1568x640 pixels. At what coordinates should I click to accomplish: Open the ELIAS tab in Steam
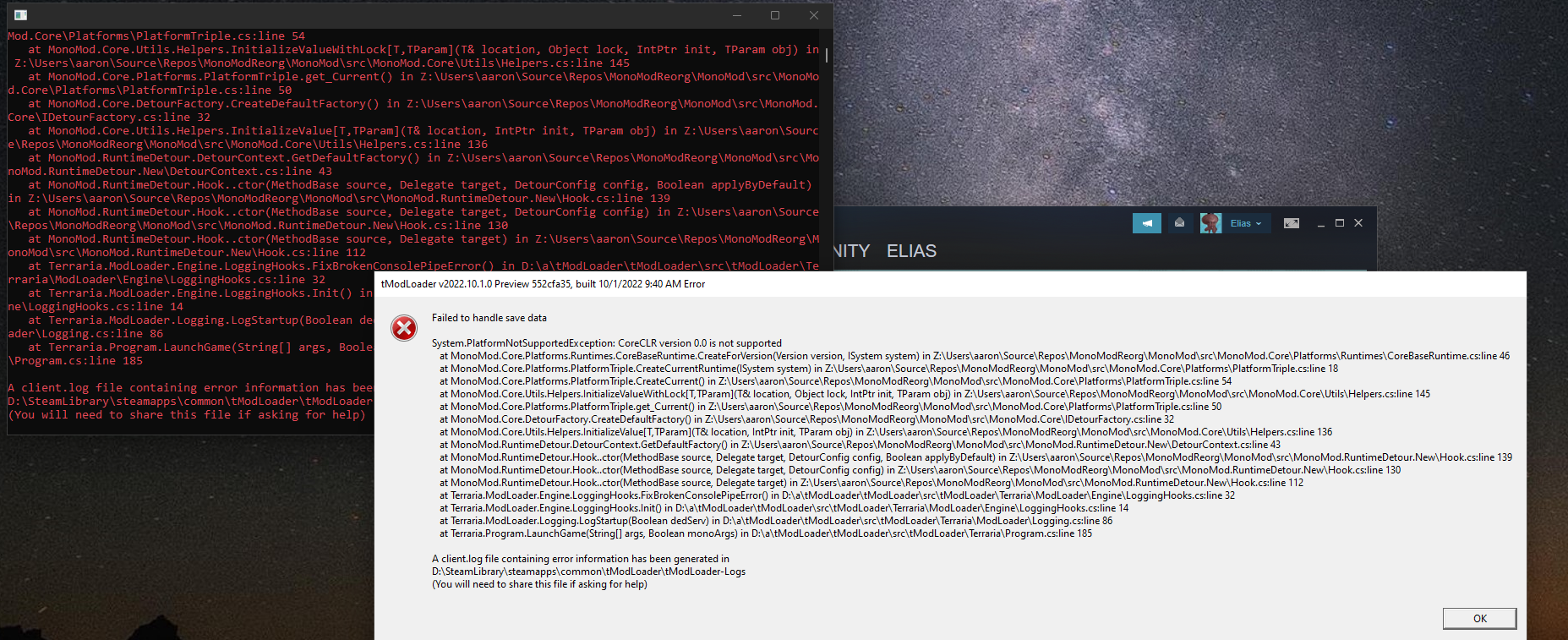[911, 251]
